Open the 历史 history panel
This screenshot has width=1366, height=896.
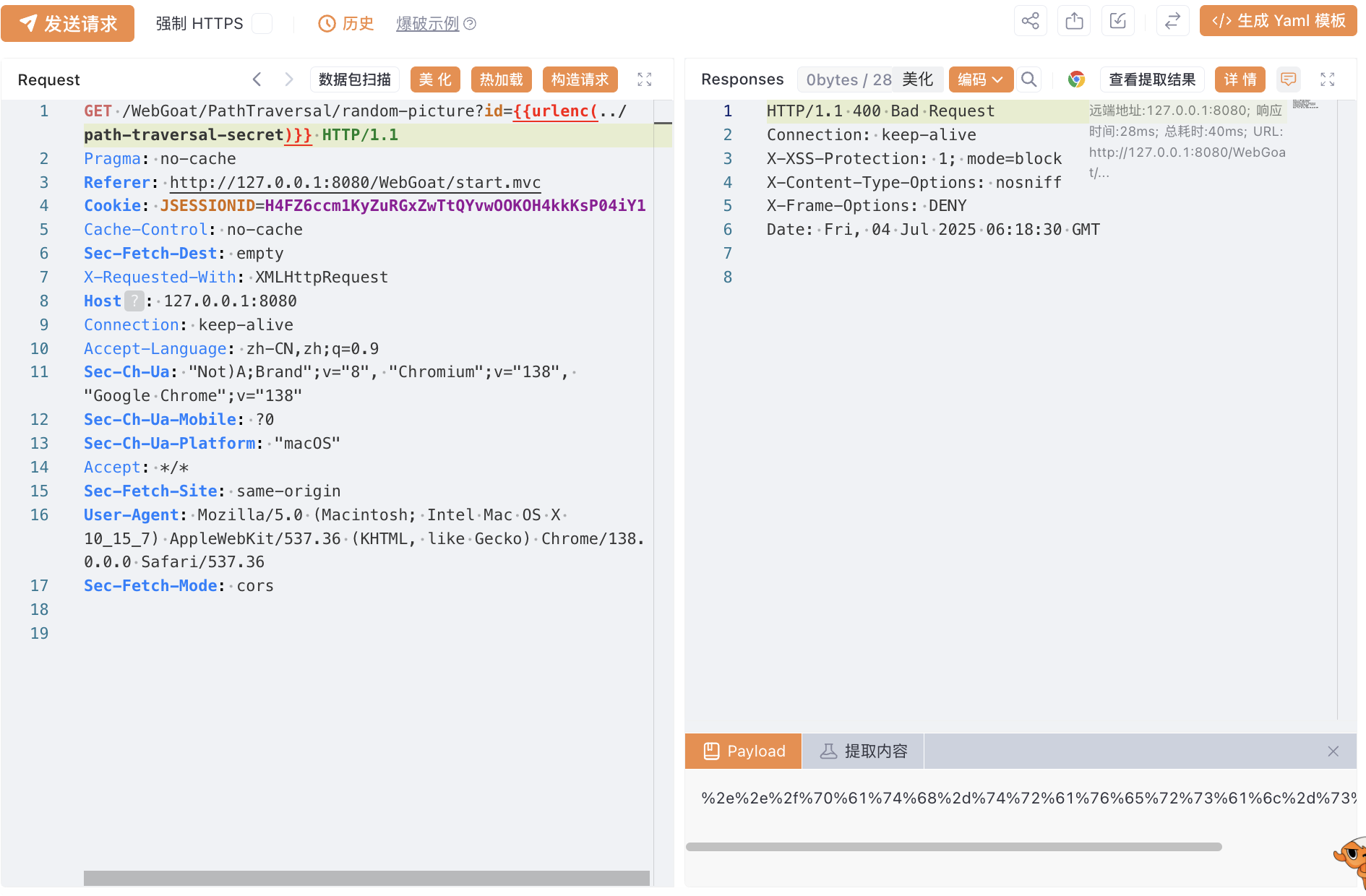pos(346,24)
